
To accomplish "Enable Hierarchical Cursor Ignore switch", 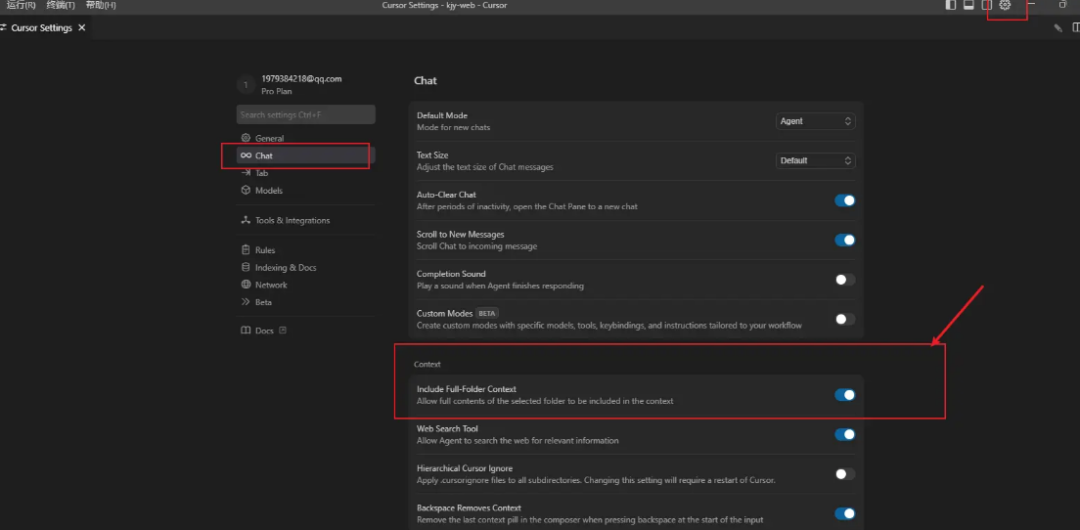I will click(845, 474).
